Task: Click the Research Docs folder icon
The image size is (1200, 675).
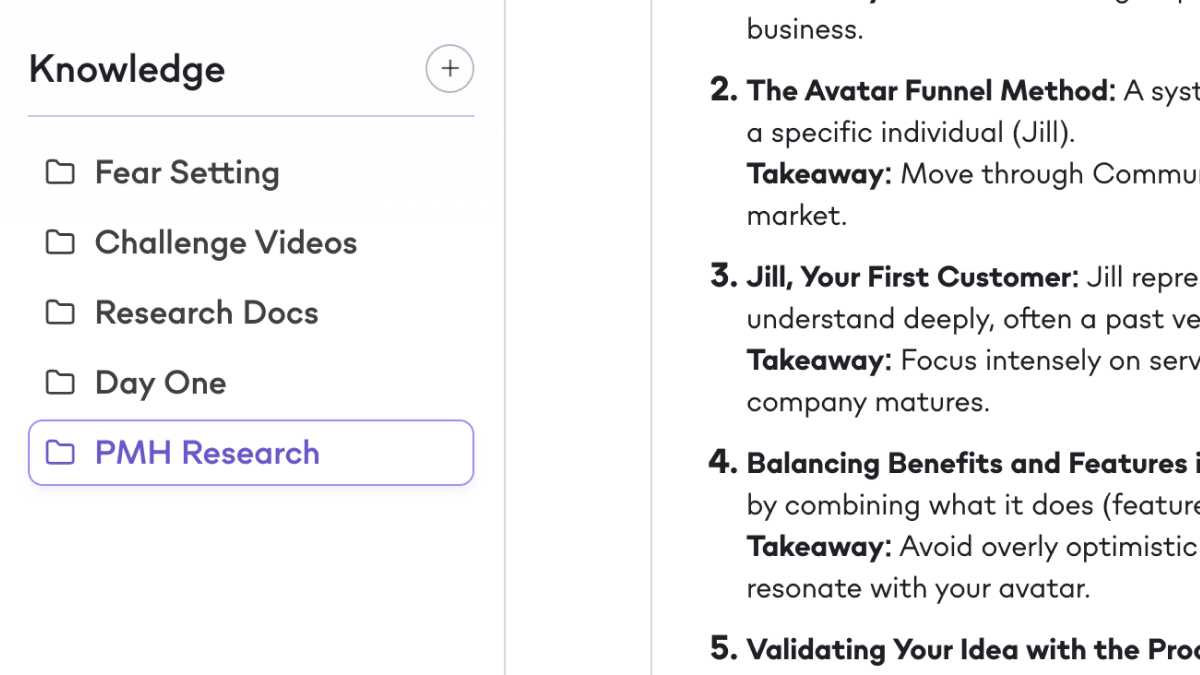Action: click(60, 313)
